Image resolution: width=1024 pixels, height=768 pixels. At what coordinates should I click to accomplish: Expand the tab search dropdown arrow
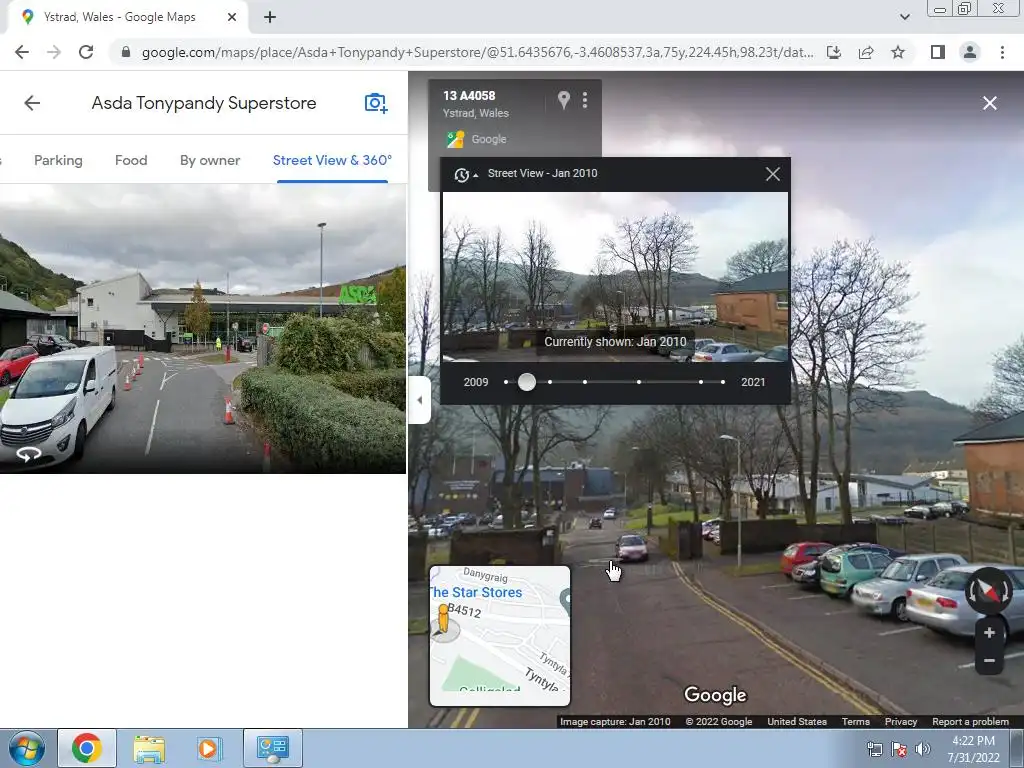click(x=904, y=18)
